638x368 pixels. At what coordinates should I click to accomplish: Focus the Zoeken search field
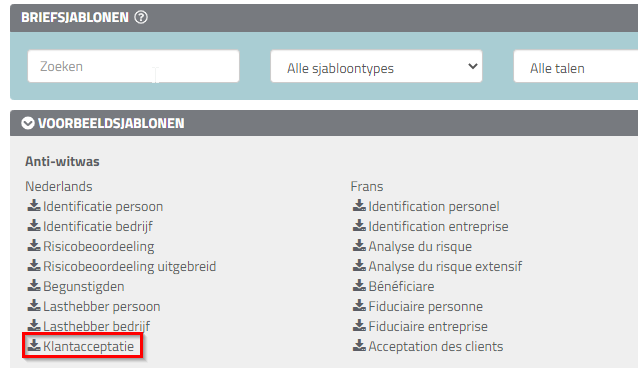tap(133, 66)
